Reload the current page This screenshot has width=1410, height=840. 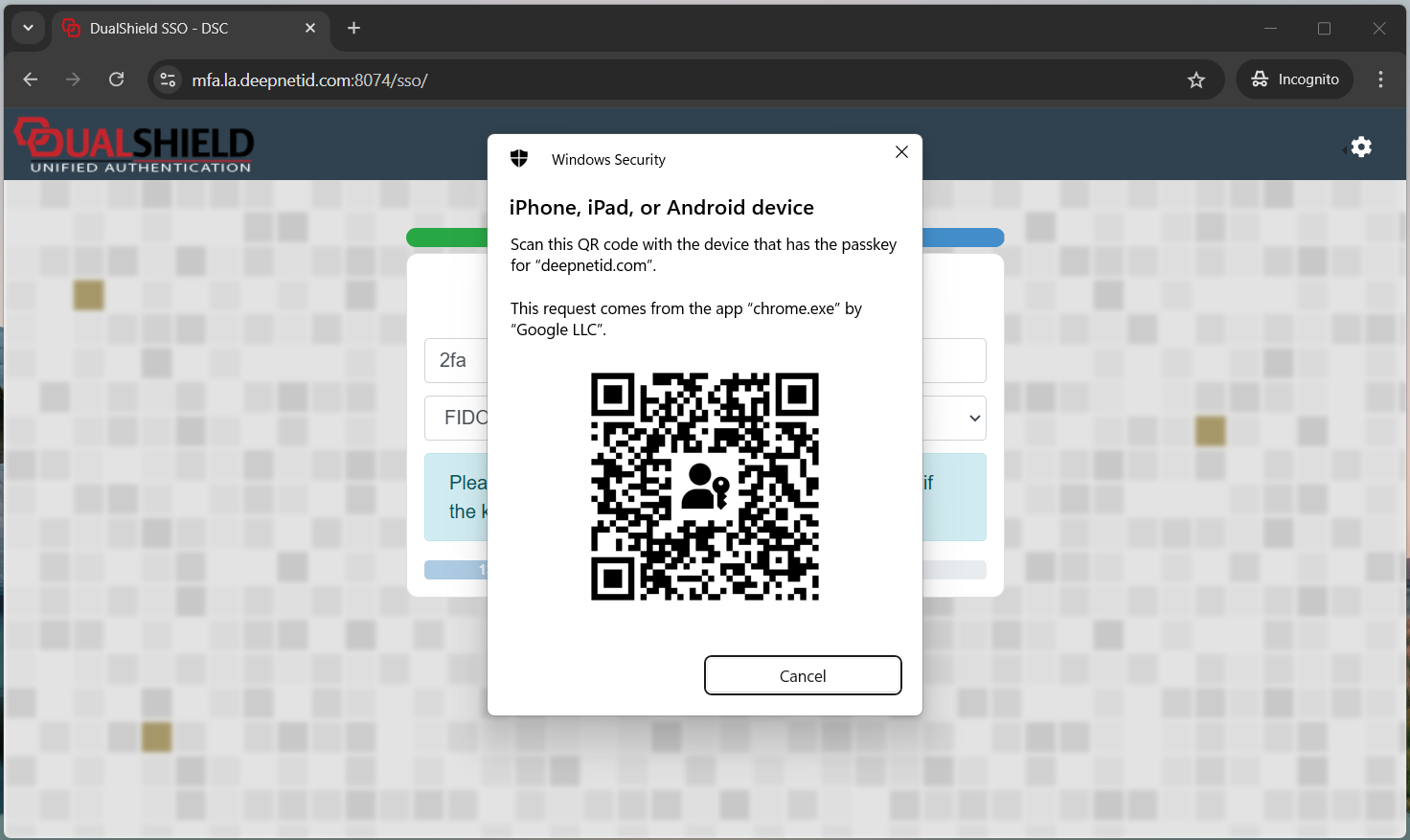click(116, 79)
